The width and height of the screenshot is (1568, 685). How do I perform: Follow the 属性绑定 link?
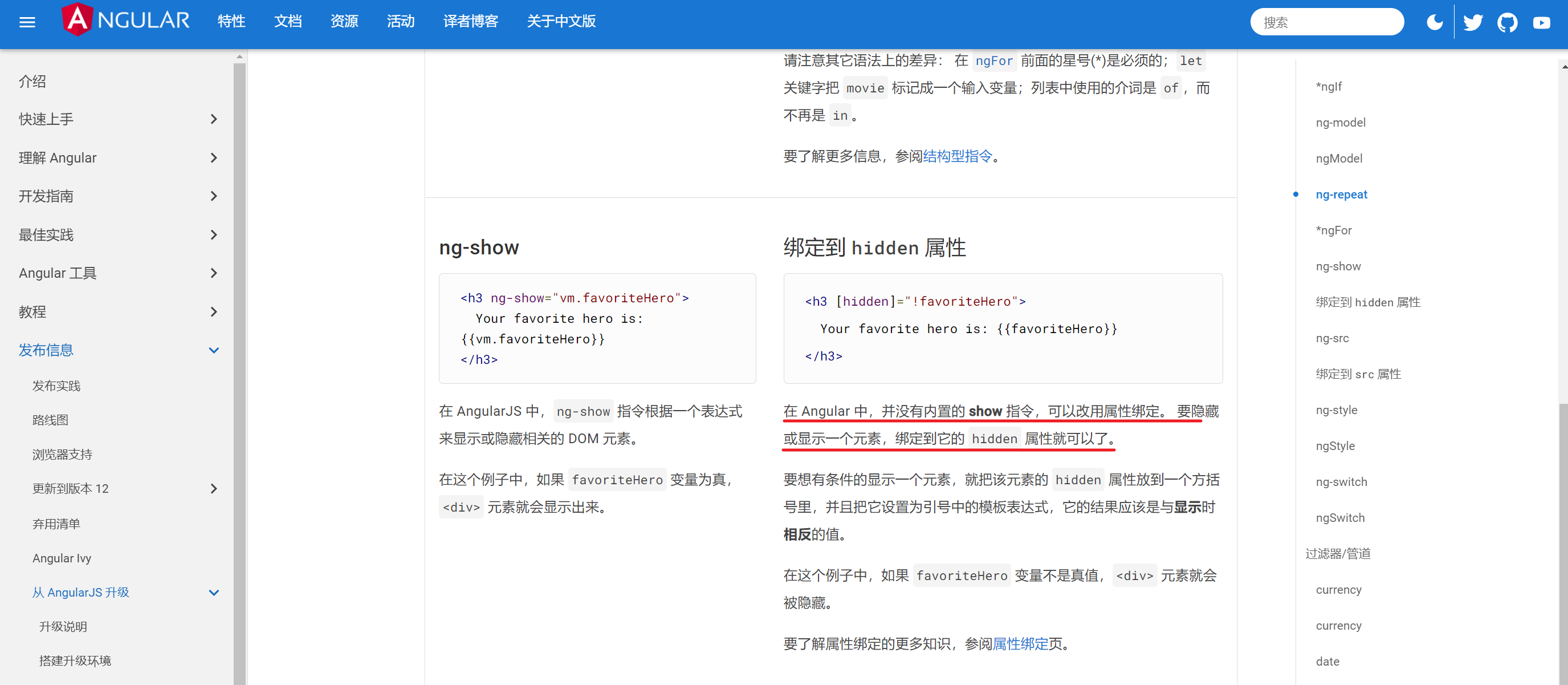(1020, 643)
